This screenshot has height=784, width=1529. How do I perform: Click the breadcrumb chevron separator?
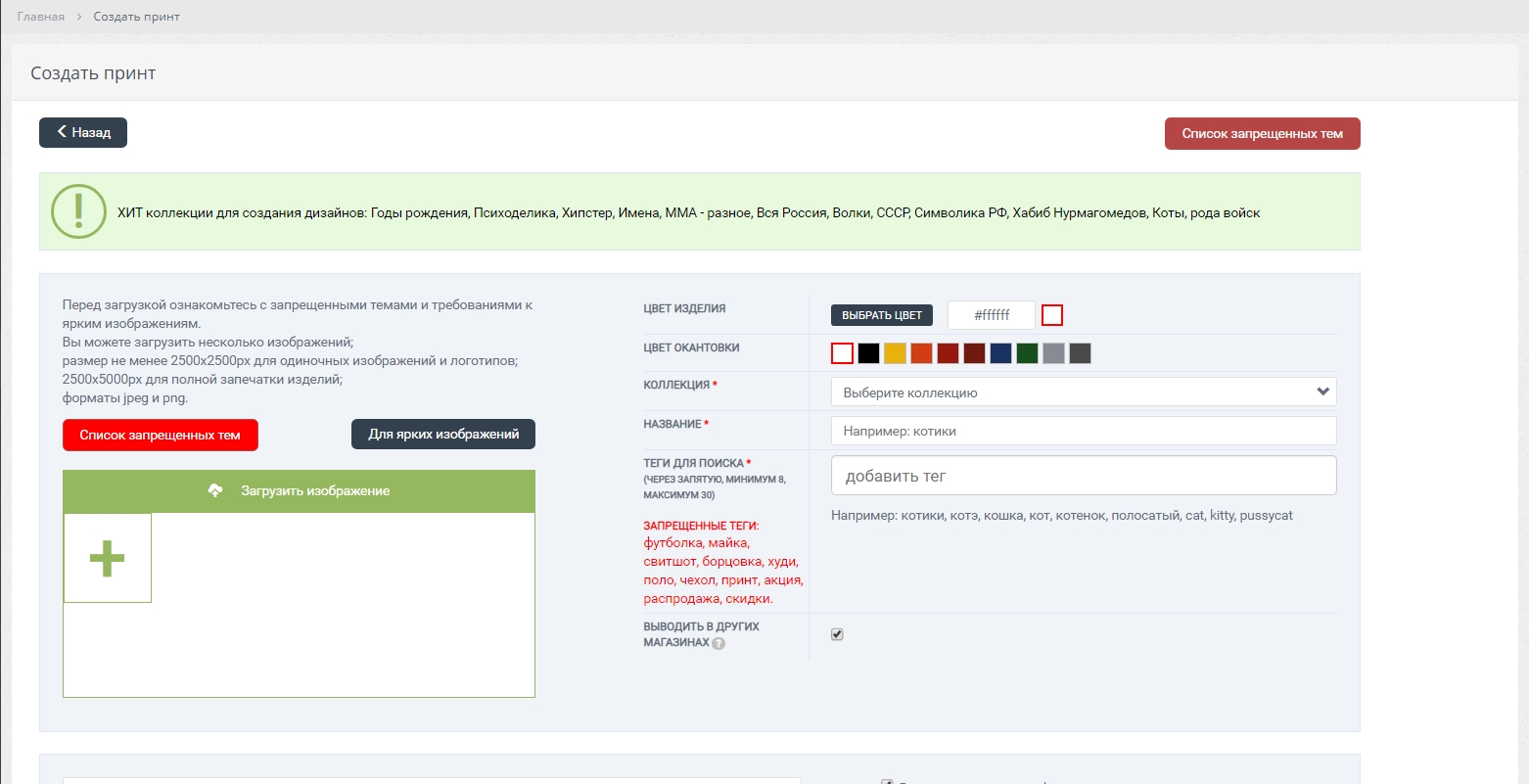[79, 17]
